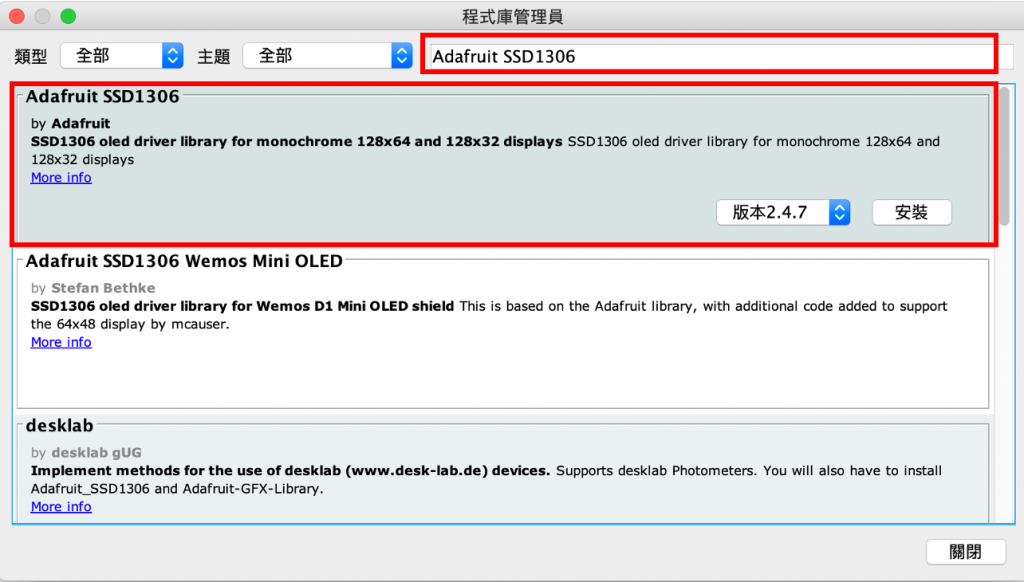
Task: Open More info link for Adafruit SSD1306
Action: click(x=61, y=178)
